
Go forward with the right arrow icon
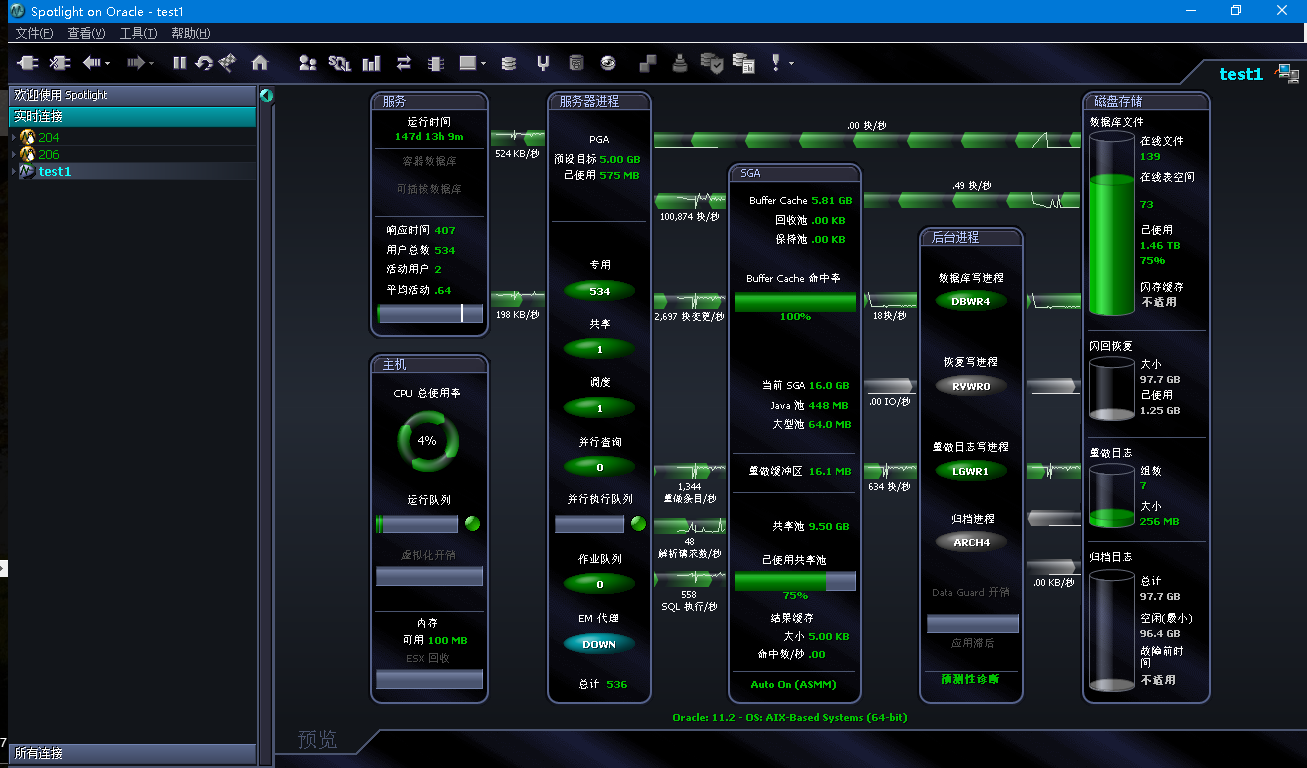[136, 63]
